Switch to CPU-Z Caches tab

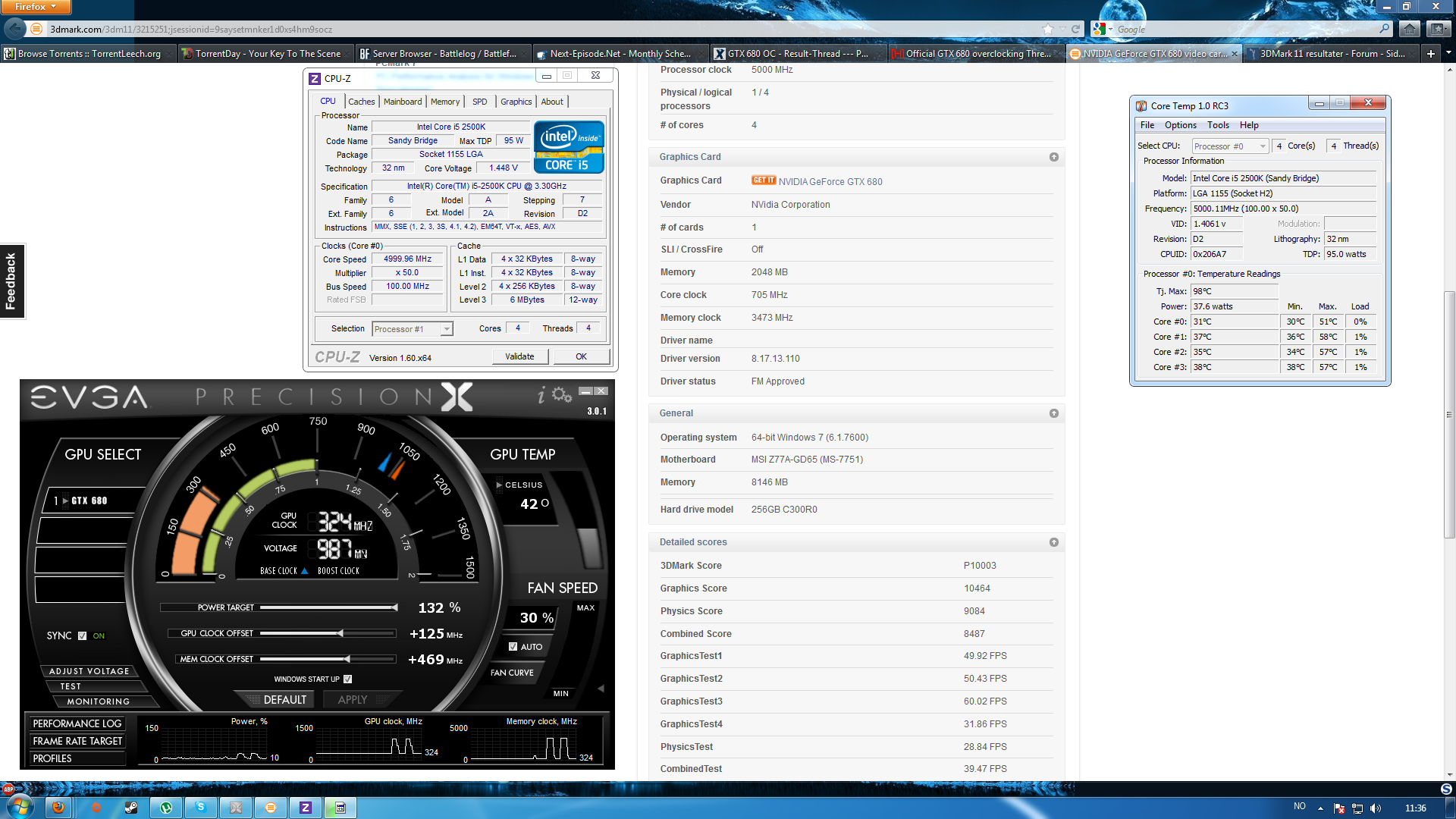[361, 102]
